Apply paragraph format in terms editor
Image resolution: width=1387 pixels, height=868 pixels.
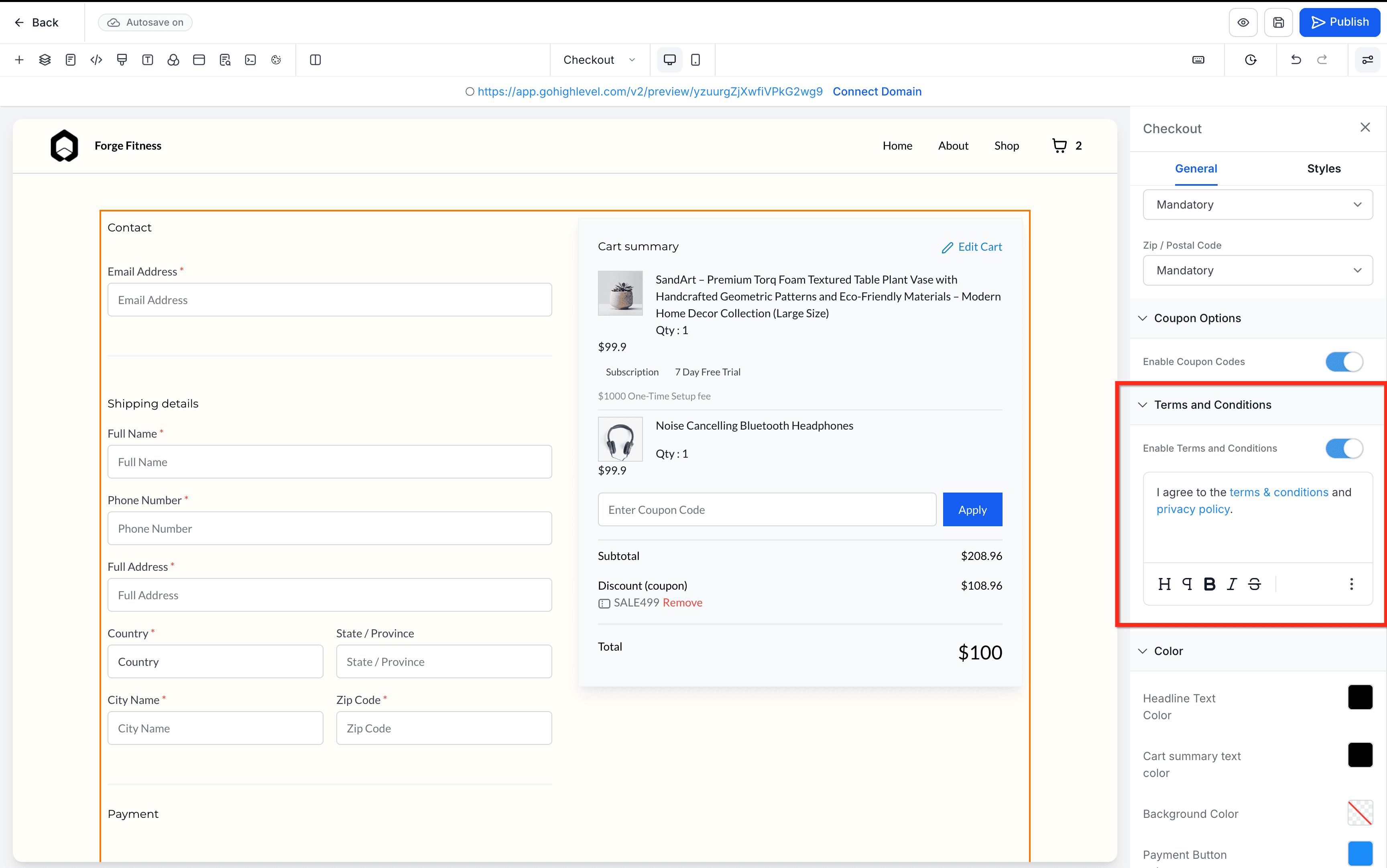click(x=1187, y=584)
